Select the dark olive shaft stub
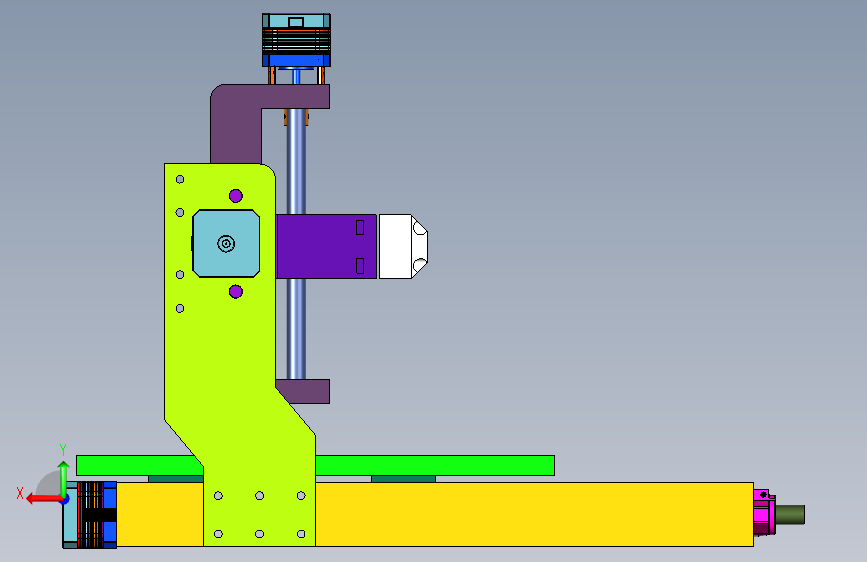 (790, 514)
